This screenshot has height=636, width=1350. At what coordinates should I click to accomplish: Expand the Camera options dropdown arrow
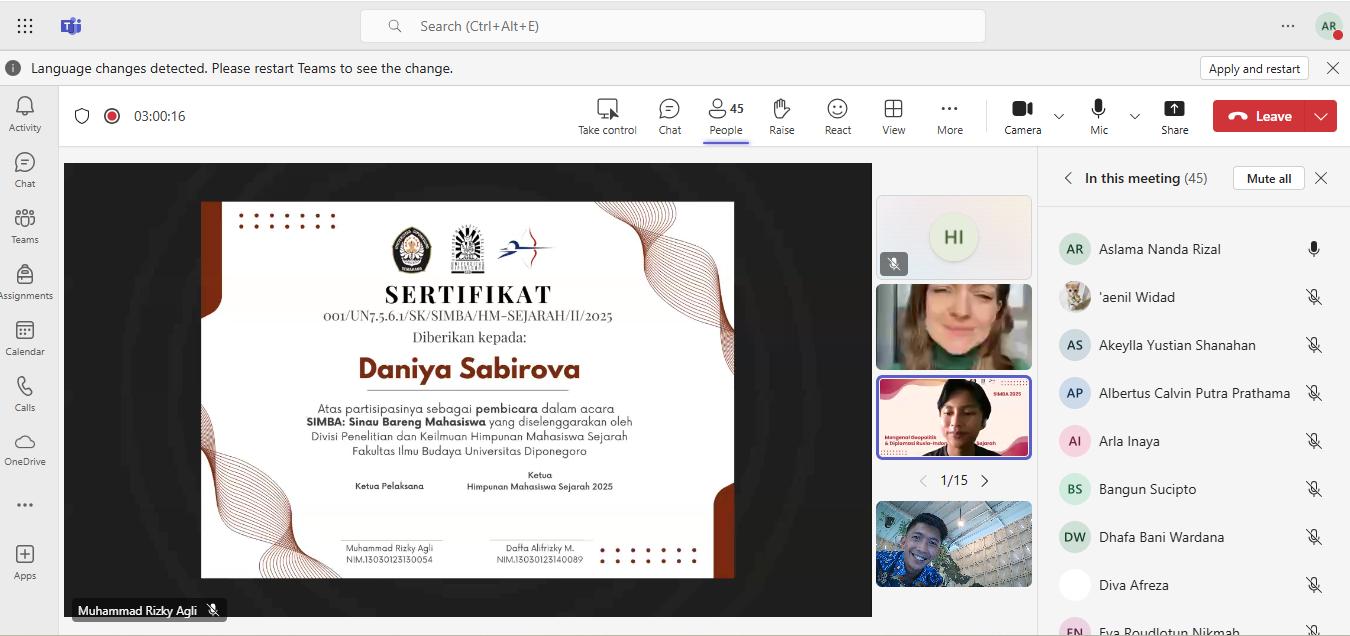coord(1059,116)
